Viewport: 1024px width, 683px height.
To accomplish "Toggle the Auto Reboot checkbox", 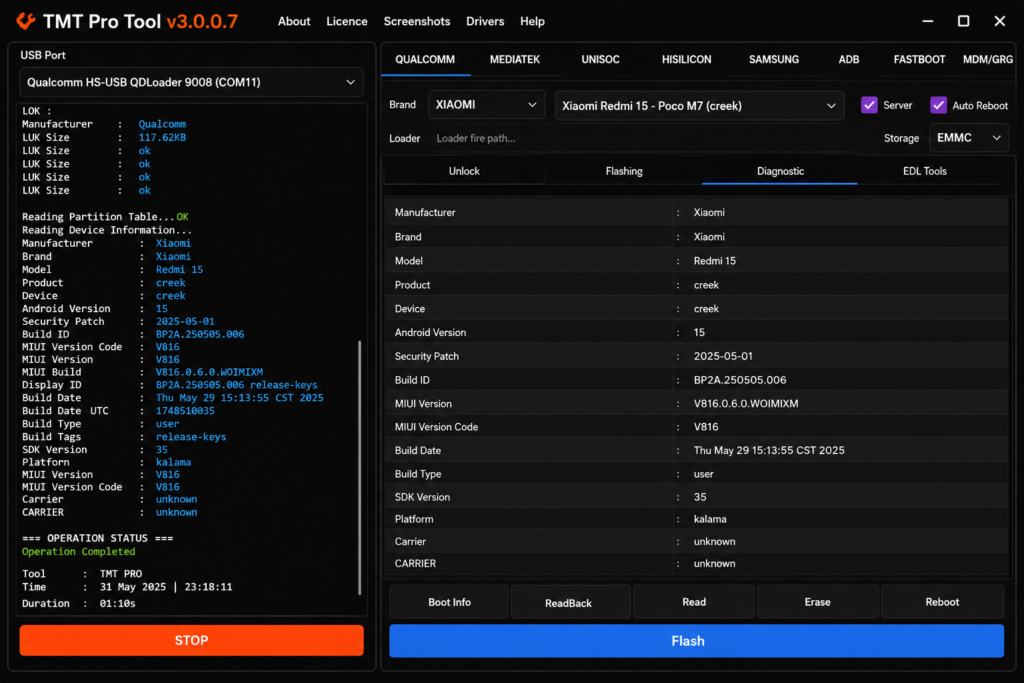I will coord(938,105).
